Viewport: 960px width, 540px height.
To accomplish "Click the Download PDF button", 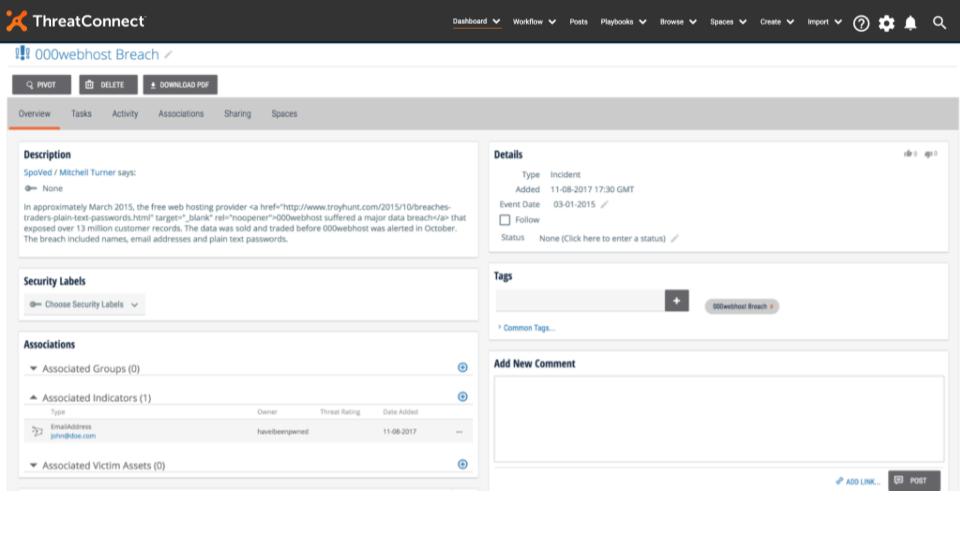I will (x=180, y=84).
